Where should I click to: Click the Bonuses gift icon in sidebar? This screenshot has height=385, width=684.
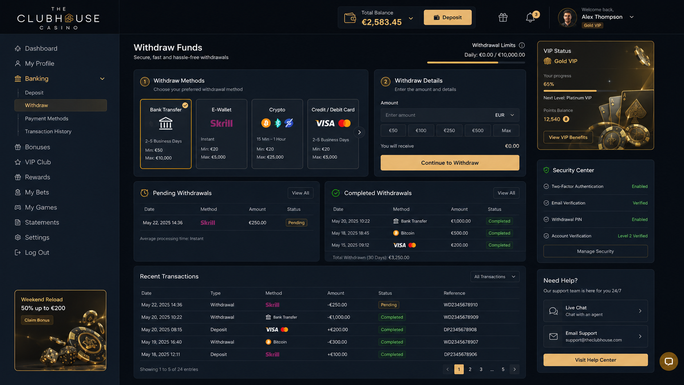point(17,147)
